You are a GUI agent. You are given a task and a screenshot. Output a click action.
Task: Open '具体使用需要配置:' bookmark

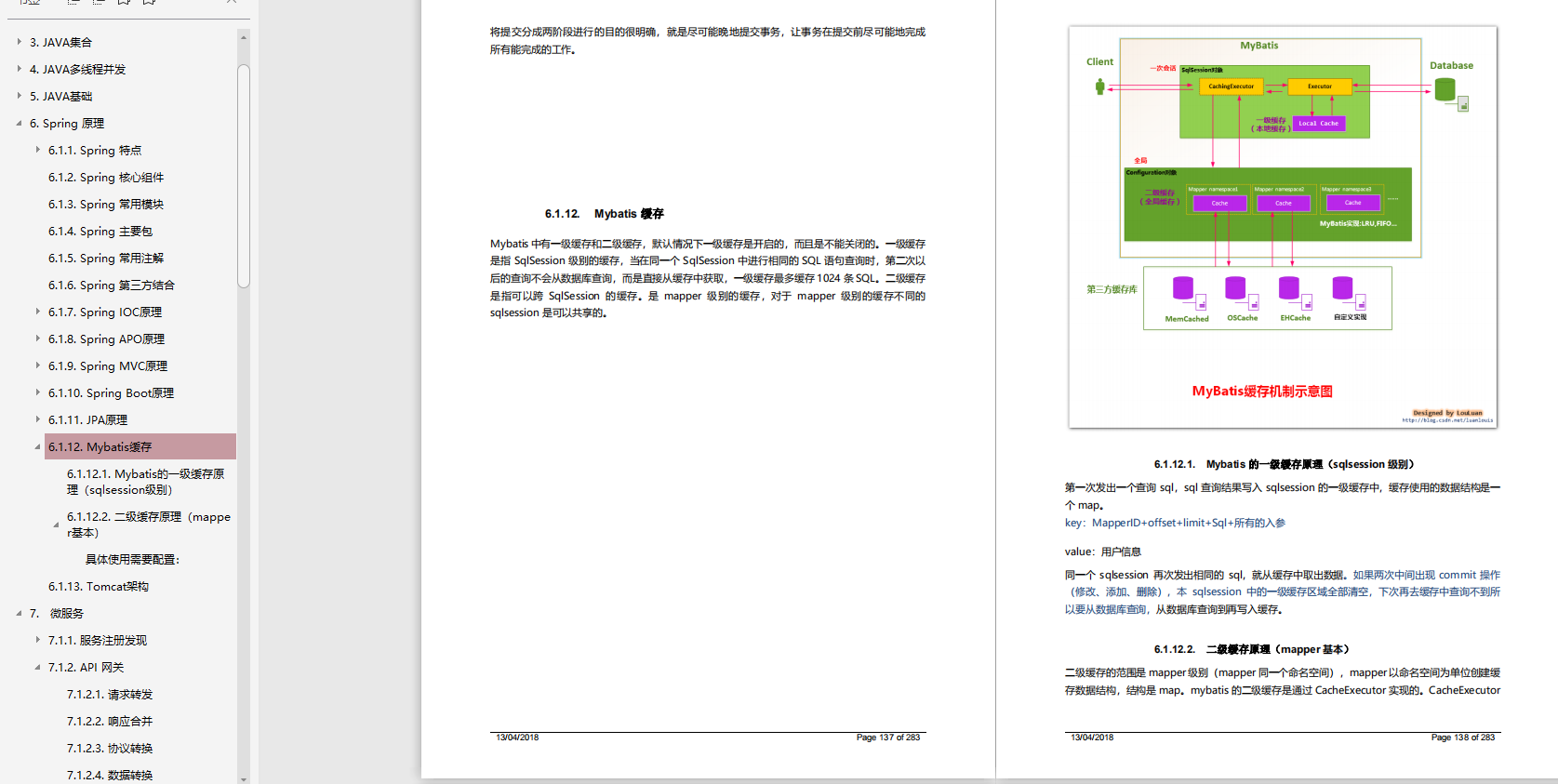[132, 559]
